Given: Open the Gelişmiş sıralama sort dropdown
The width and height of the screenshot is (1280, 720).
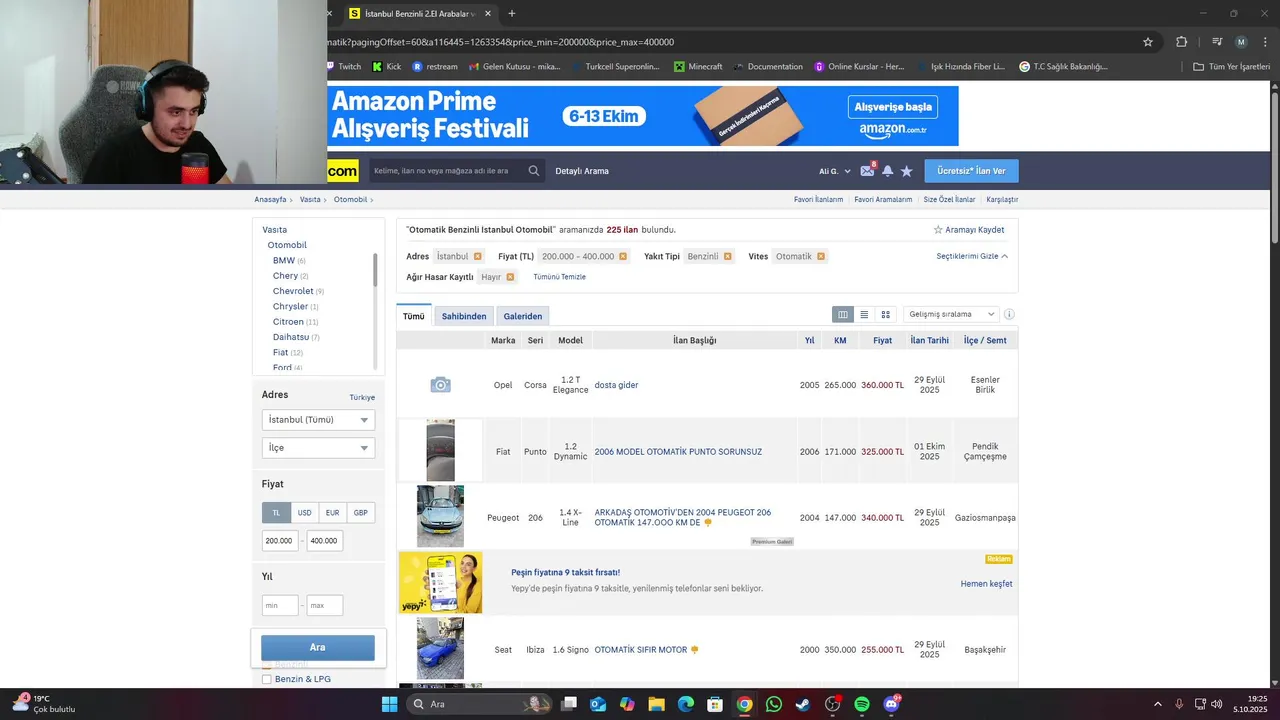Looking at the screenshot, I should [951, 314].
